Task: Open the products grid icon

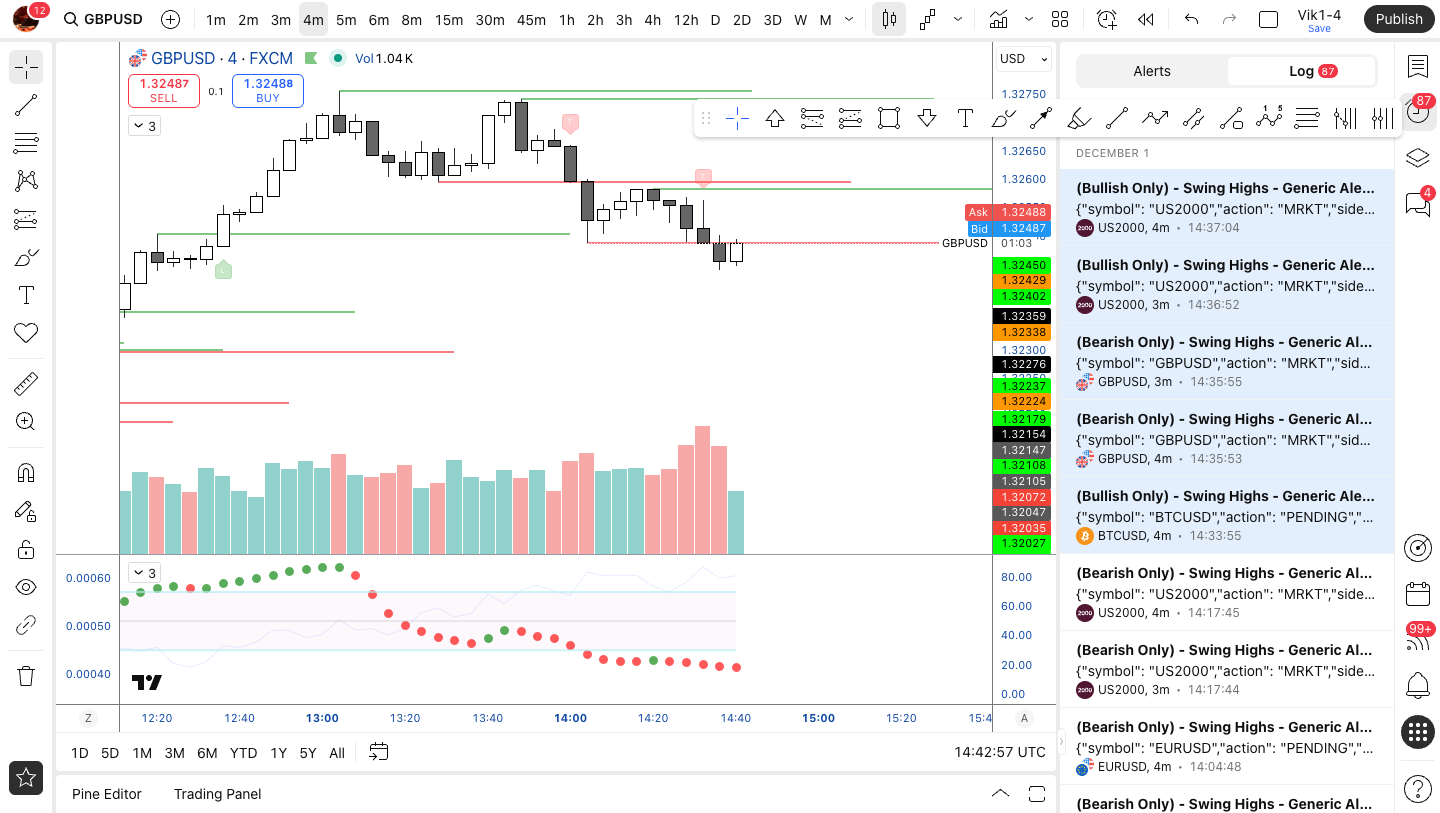Action: (1417, 732)
